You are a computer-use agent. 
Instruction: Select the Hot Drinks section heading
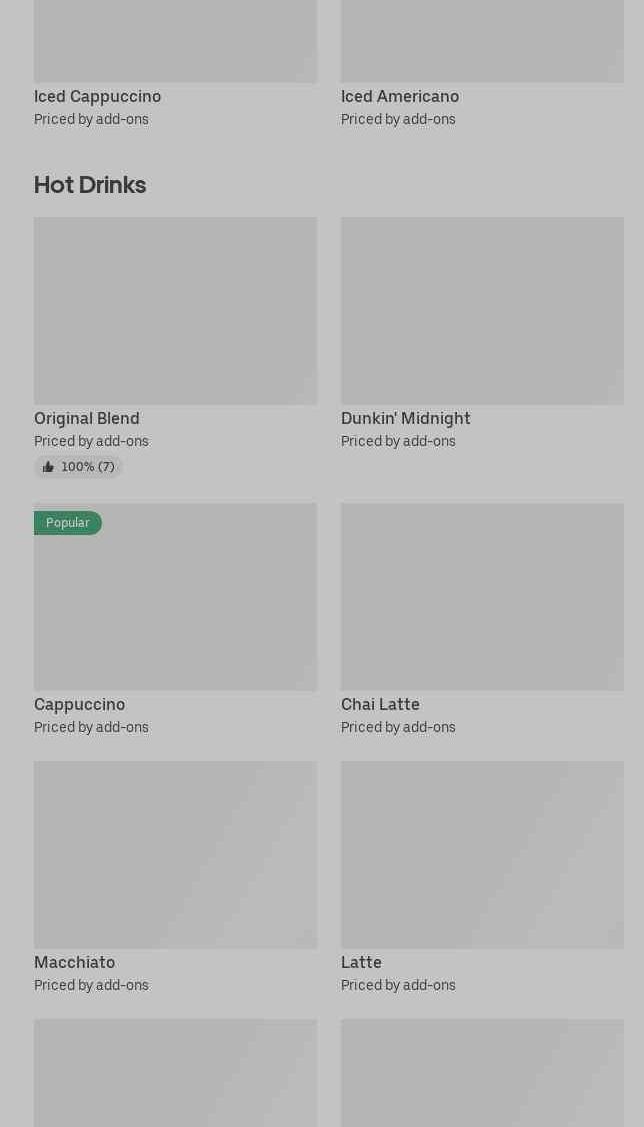point(90,185)
